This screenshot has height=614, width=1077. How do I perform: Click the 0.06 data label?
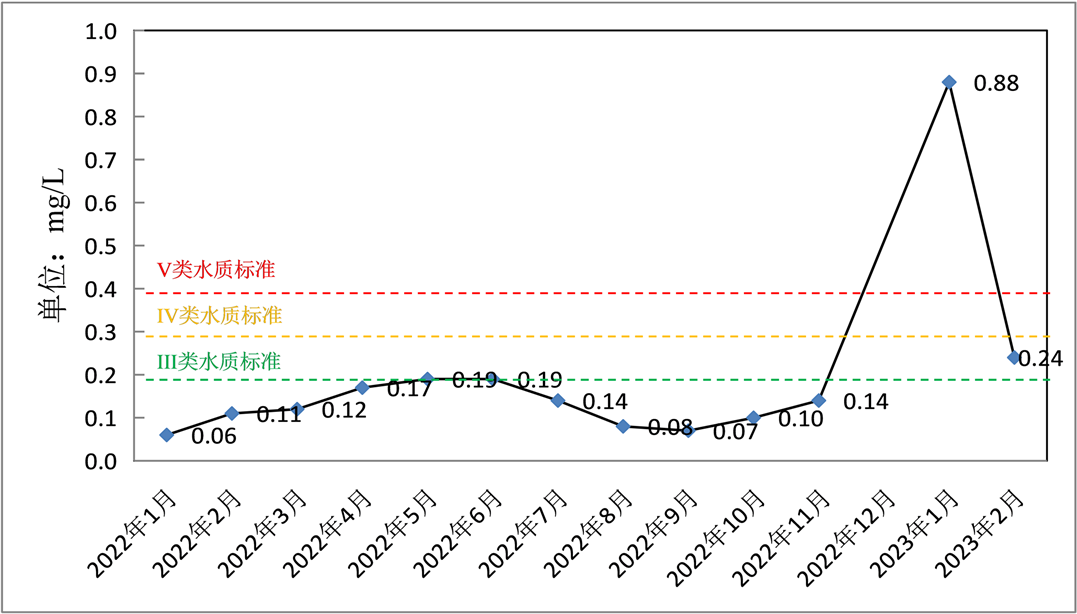coord(213,436)
